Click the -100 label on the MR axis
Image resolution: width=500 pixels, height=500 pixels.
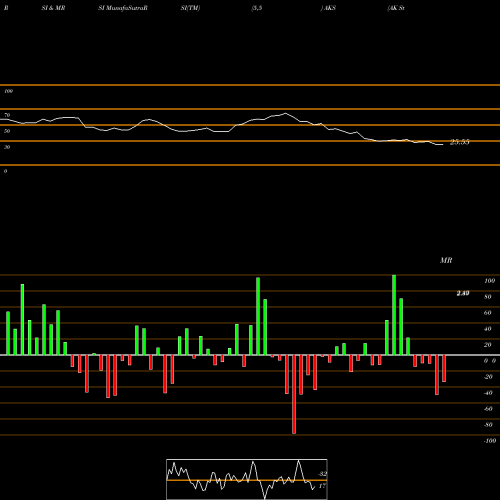[490, 441]
